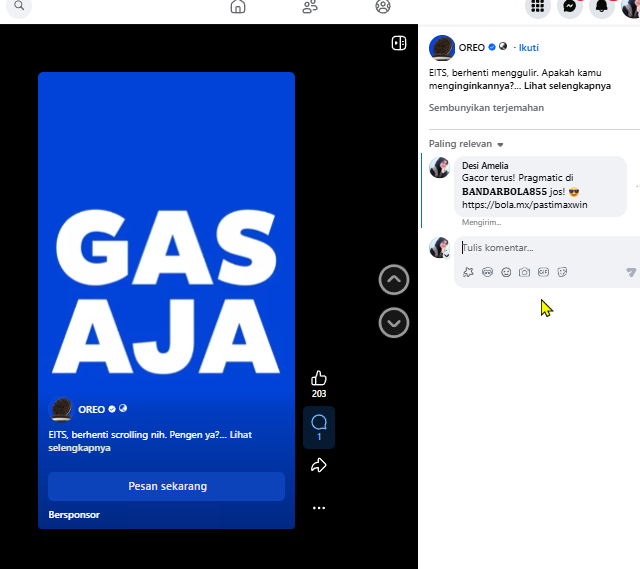
Task: Open the account profile picture menu
Action: click(631, 7)
